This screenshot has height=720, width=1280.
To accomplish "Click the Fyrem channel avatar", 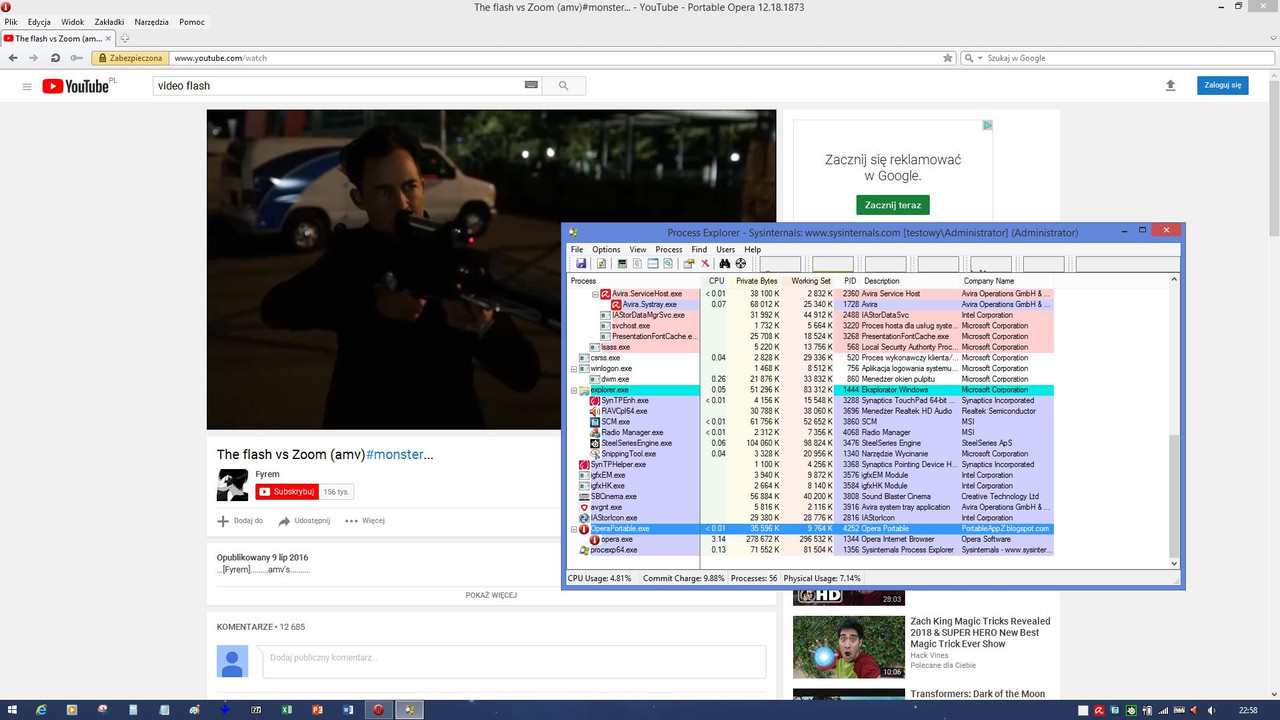I will tap(232, 485).
